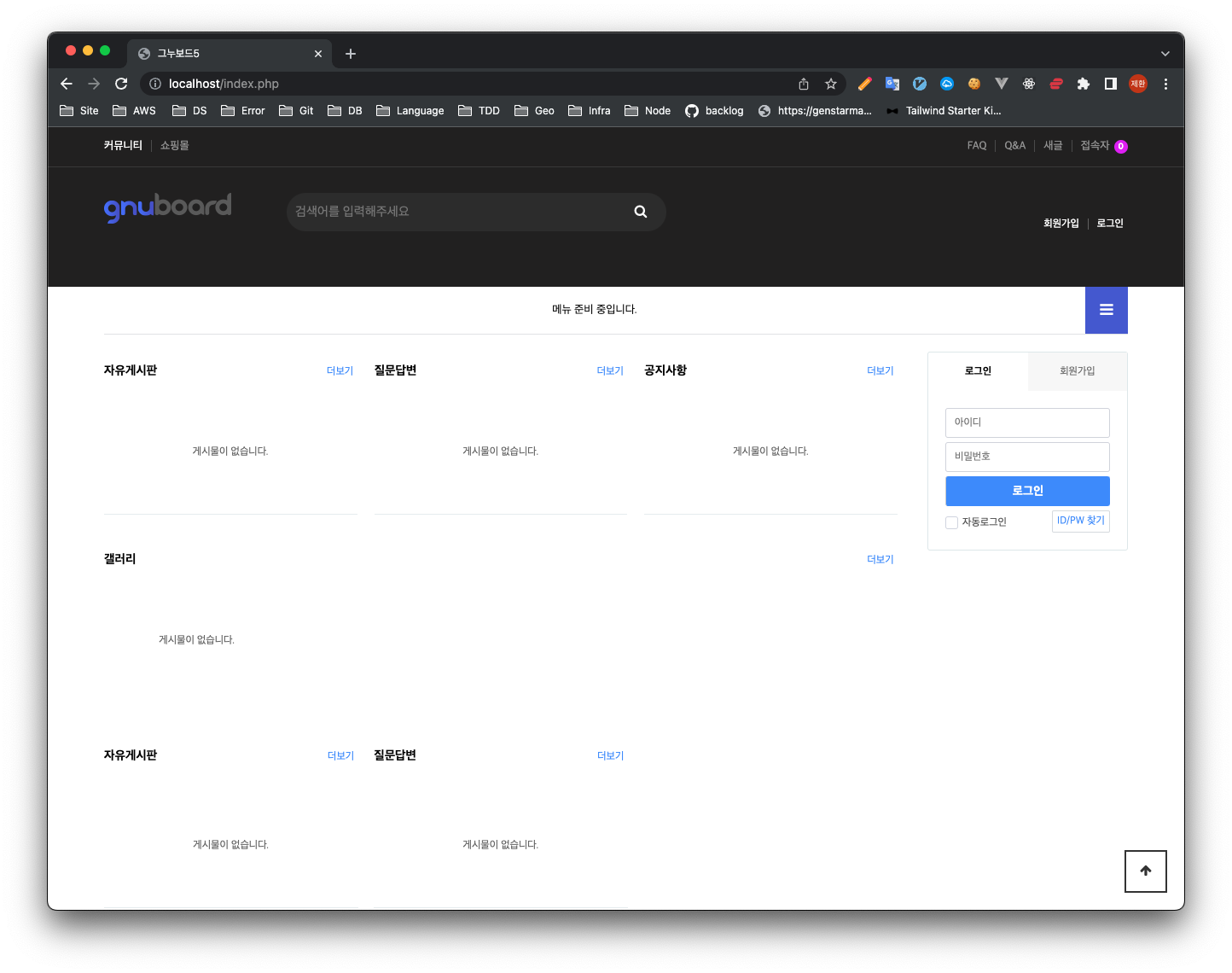The width and height of the screenshot is (1232, 973).
Task: Reload the page with the refresh icon
Action: [121, 84]
